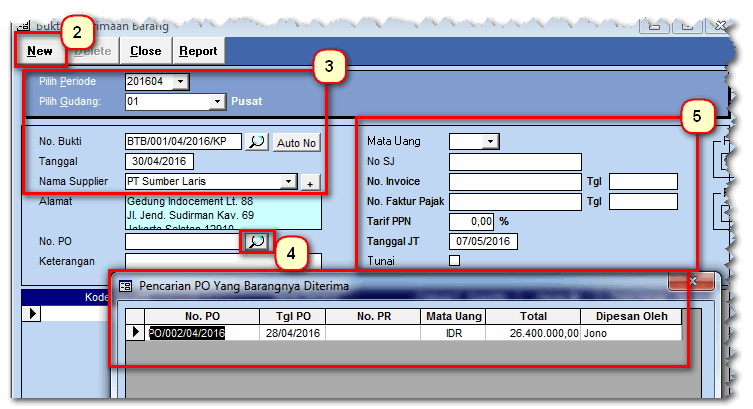
Task: Select the row marker arrow for PO/002/04/2016
Action: [x=136, y=332]
